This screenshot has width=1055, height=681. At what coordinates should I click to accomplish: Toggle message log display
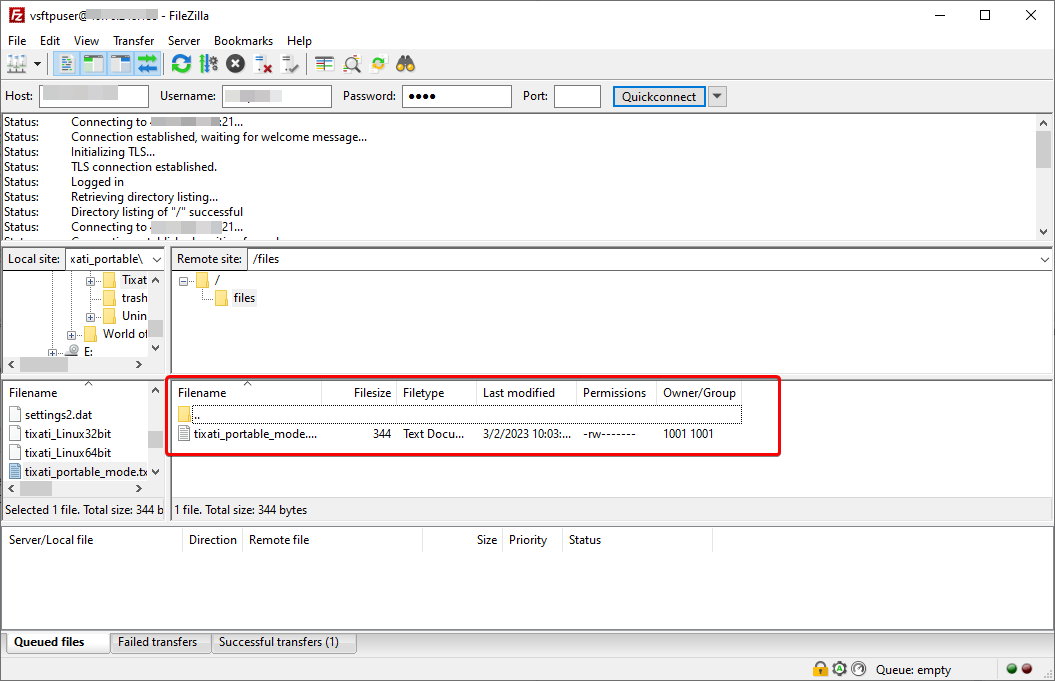[66, 64]
